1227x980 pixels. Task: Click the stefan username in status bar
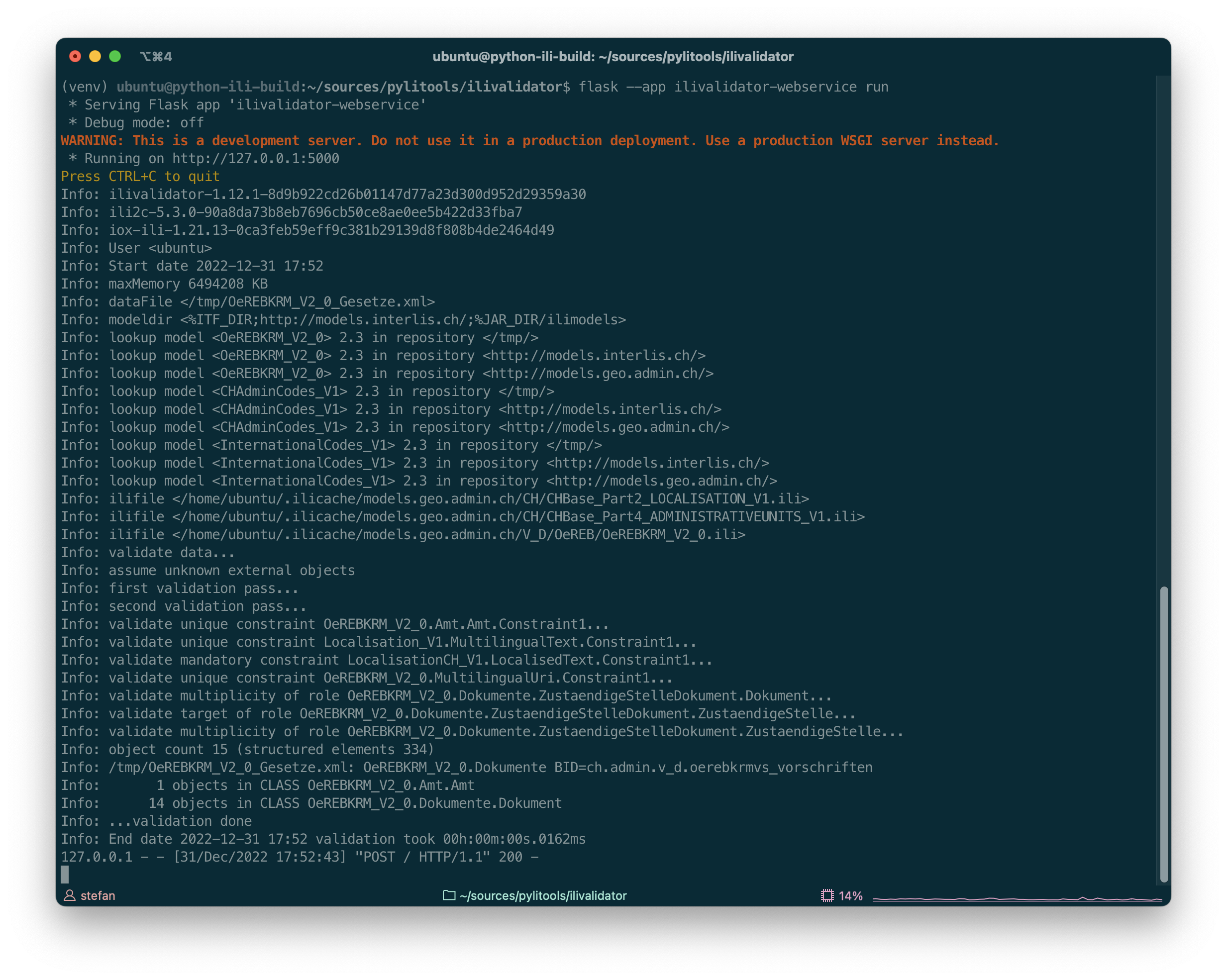(98, 896)
